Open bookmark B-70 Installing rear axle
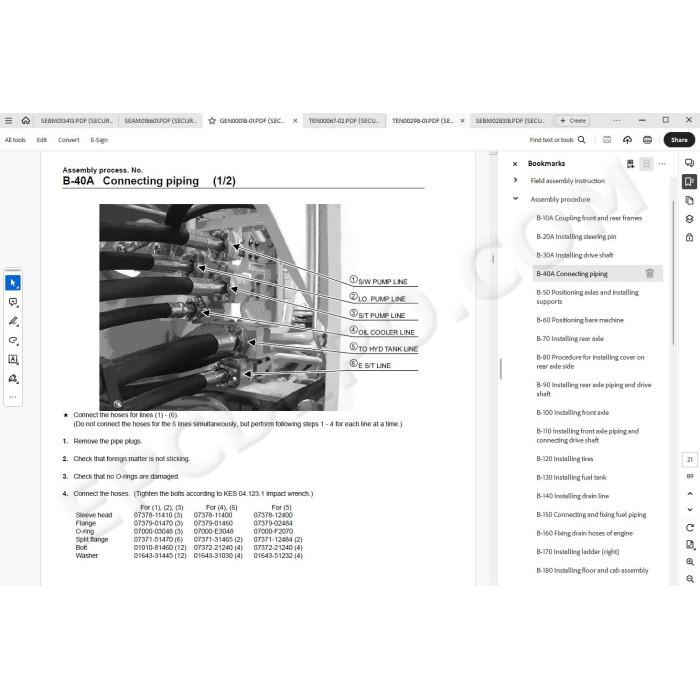 pos(570,338)
